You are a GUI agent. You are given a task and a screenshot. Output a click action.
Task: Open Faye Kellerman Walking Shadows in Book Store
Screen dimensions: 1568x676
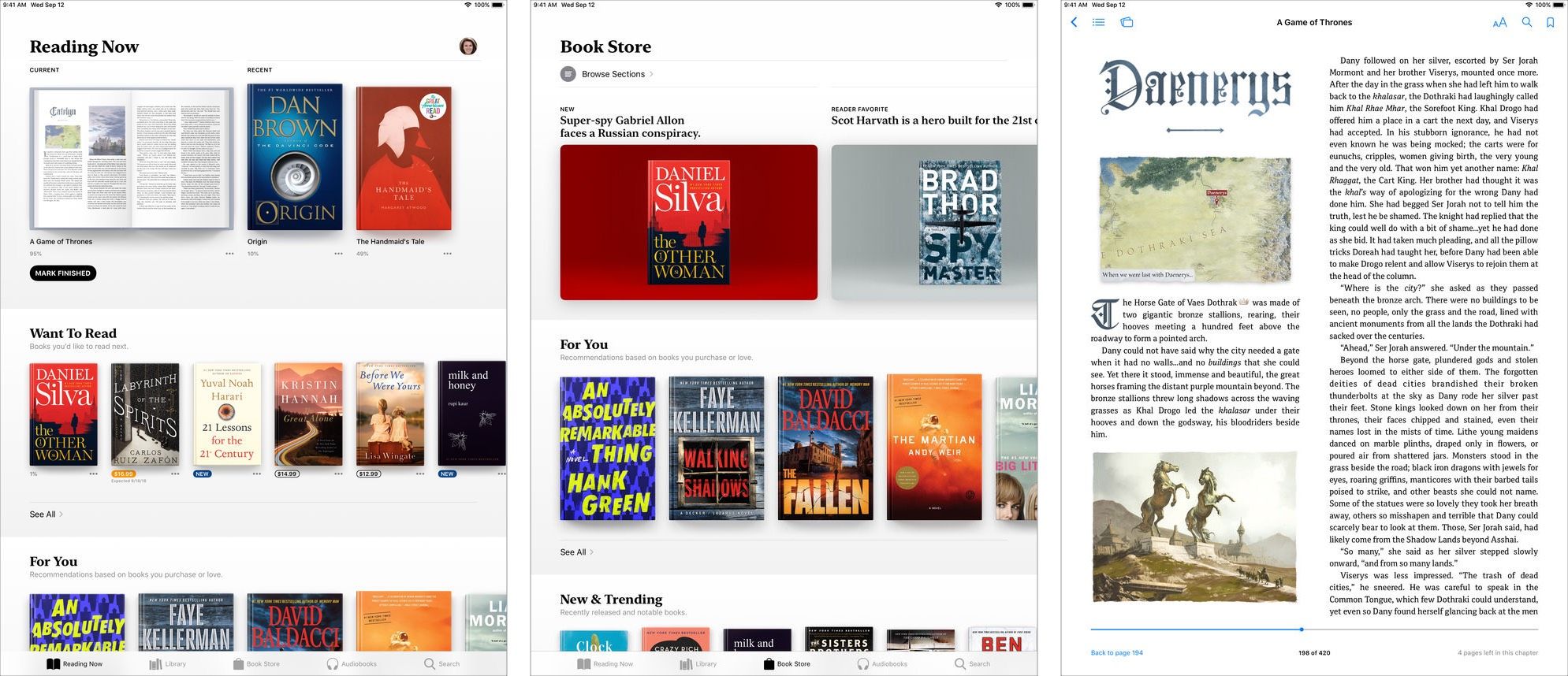tap(717, 448)
